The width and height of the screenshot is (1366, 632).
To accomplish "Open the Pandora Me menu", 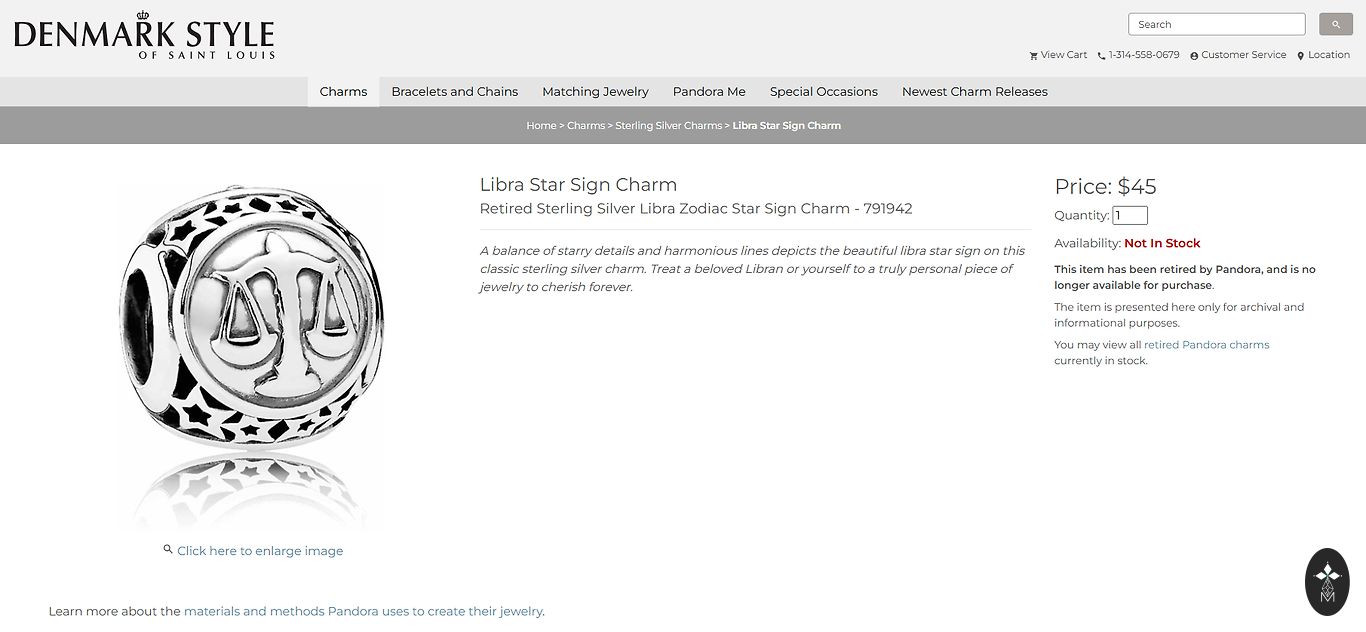I will click(709, 91).
